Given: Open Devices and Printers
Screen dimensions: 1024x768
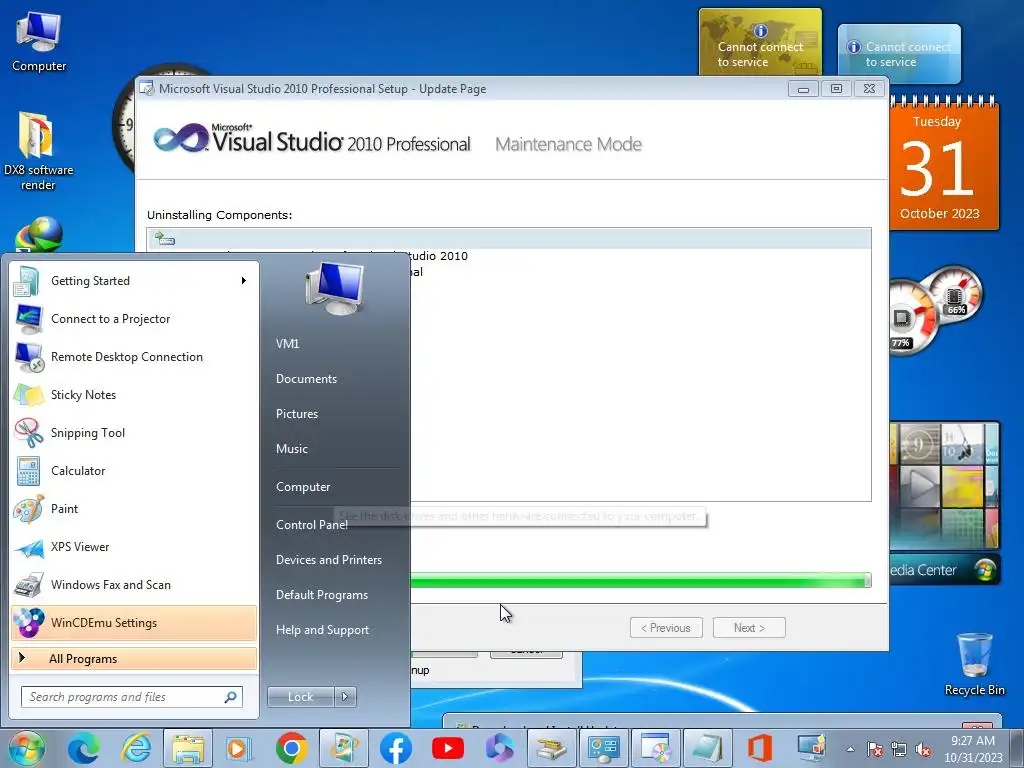Looking at the screenshot, I should click(x=328, y=560).
